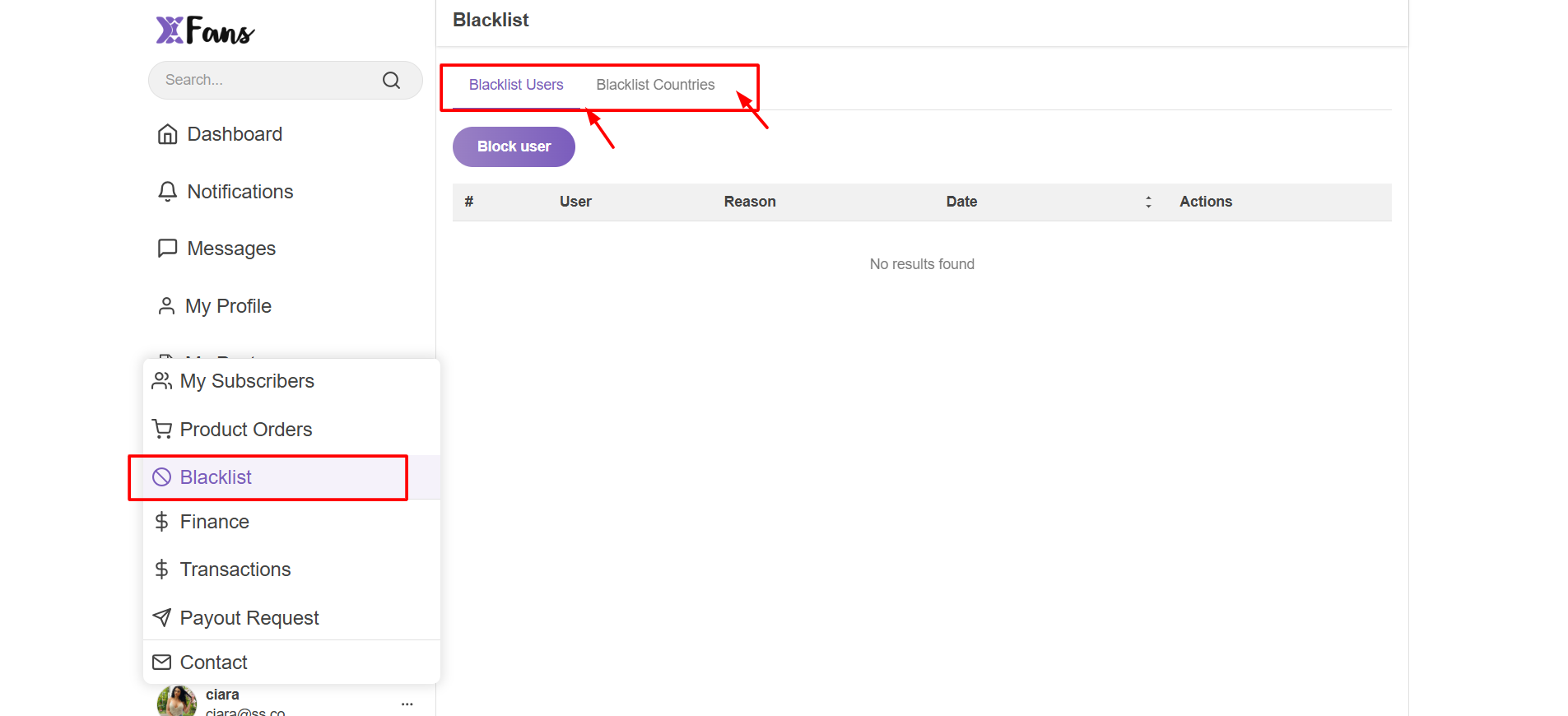Click the My Profile person icon
The height and width of the screenshot is (716, 1568).
click(x=166, y=306)
